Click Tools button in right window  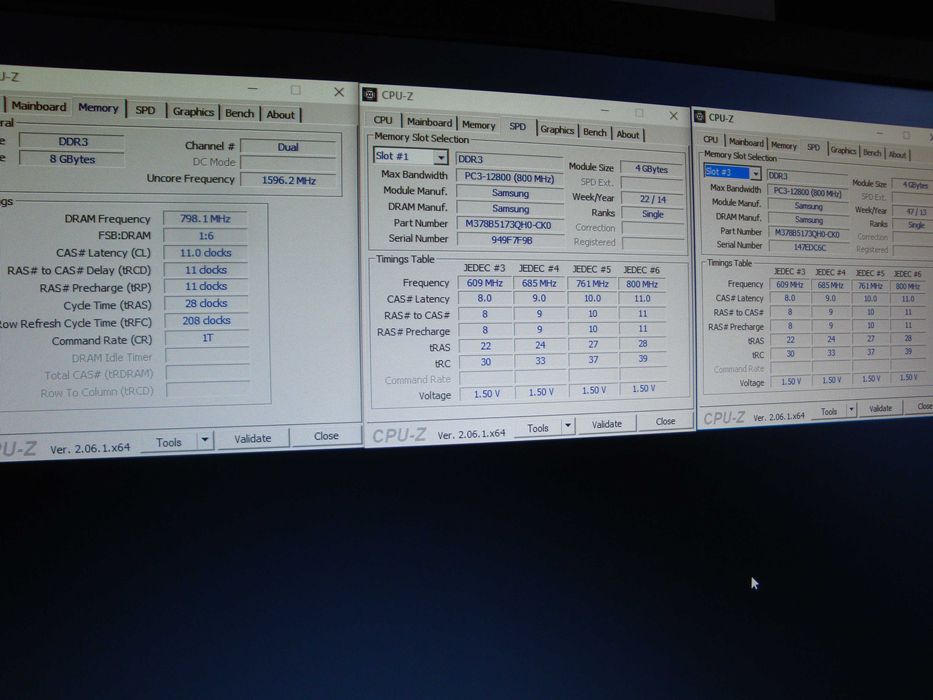point(828,411)
